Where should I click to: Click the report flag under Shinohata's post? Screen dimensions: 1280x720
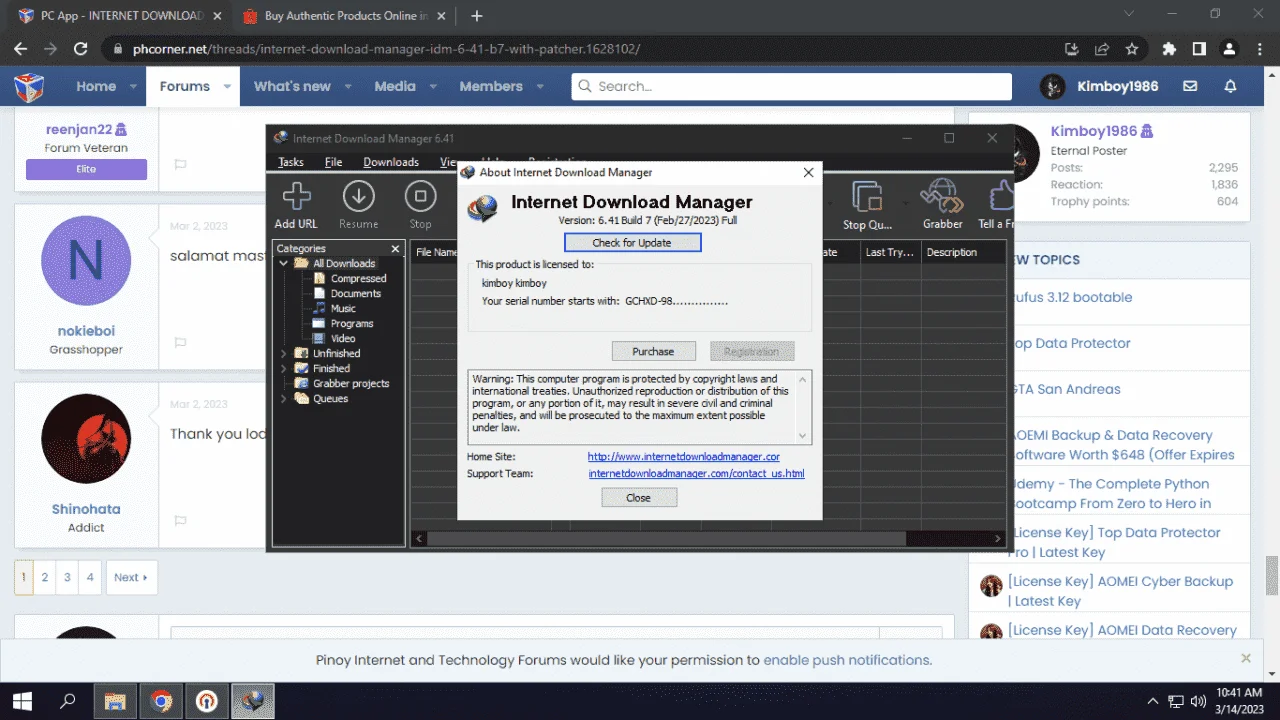tap(181, 521)
